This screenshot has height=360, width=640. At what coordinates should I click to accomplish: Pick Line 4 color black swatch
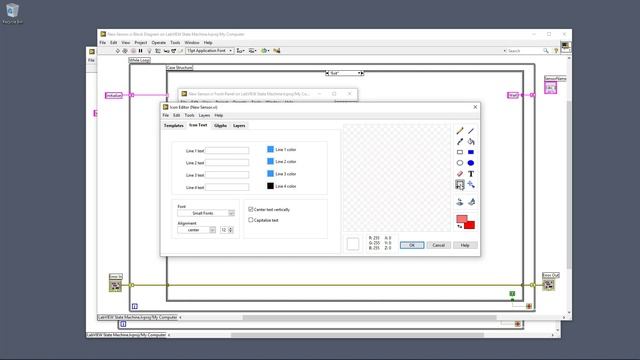click(270, 186)
